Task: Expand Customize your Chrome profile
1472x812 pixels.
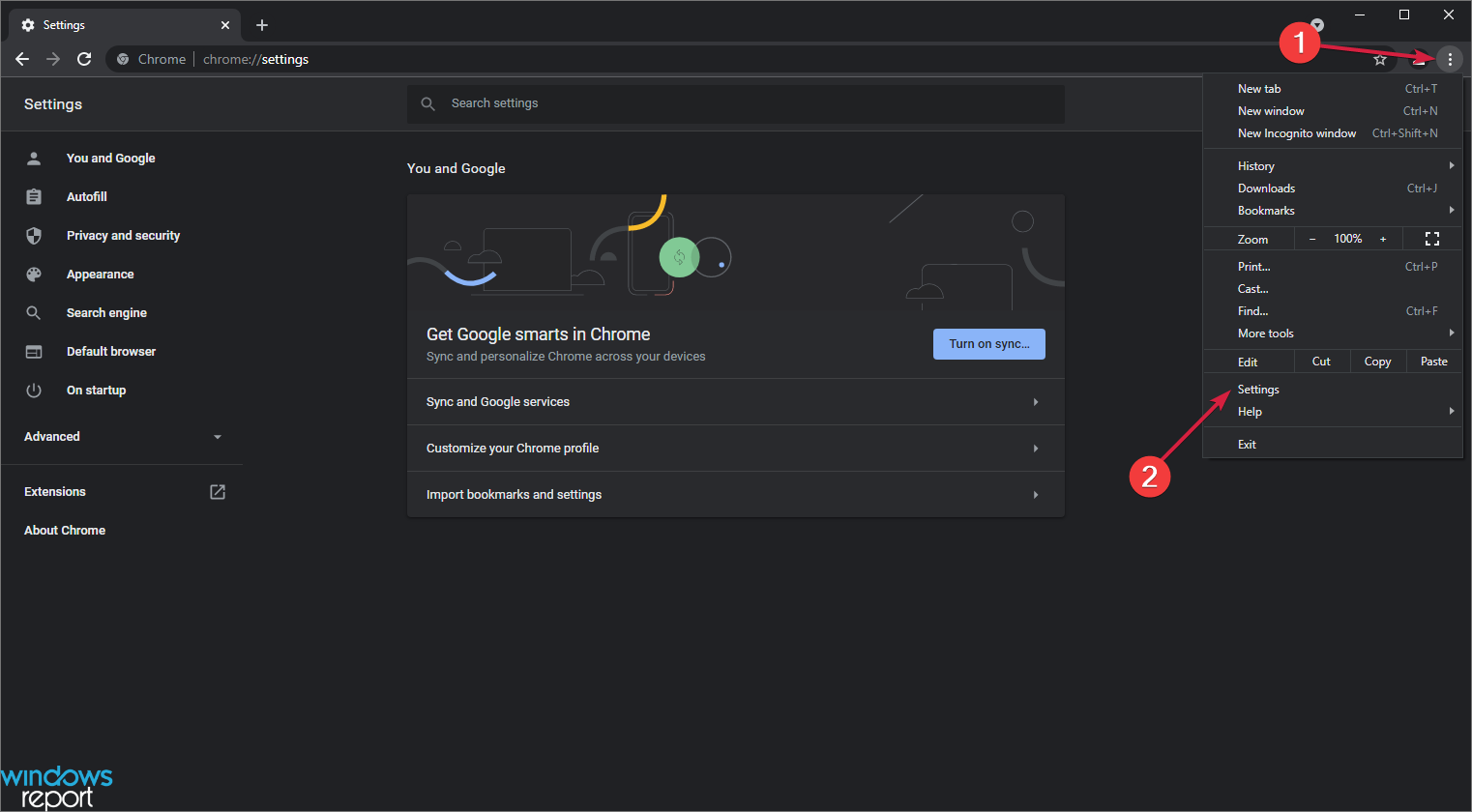Action: (x=736, y=449)
